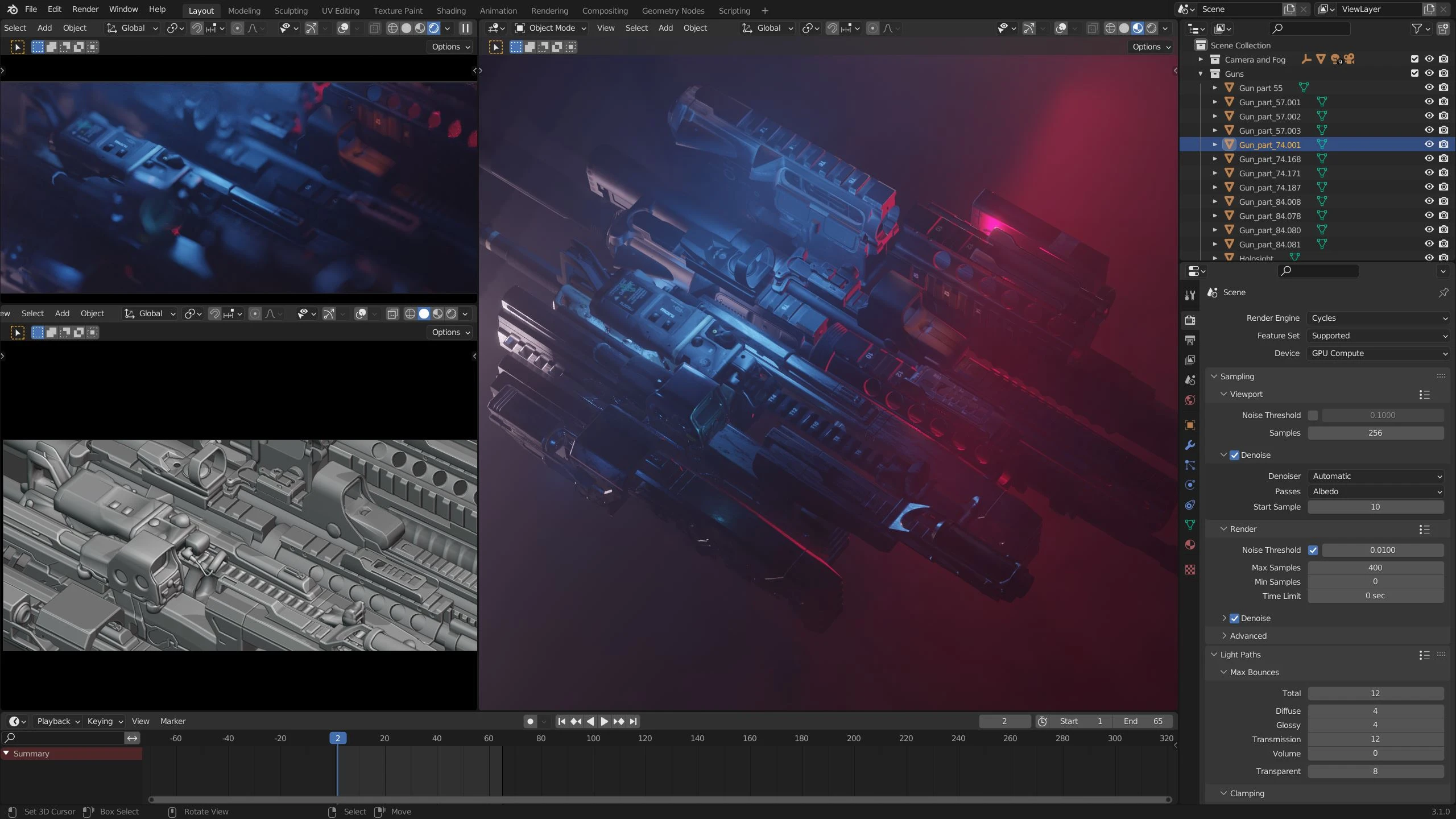
Task: Jump to last frame in timeline
Action: (633, 721)
